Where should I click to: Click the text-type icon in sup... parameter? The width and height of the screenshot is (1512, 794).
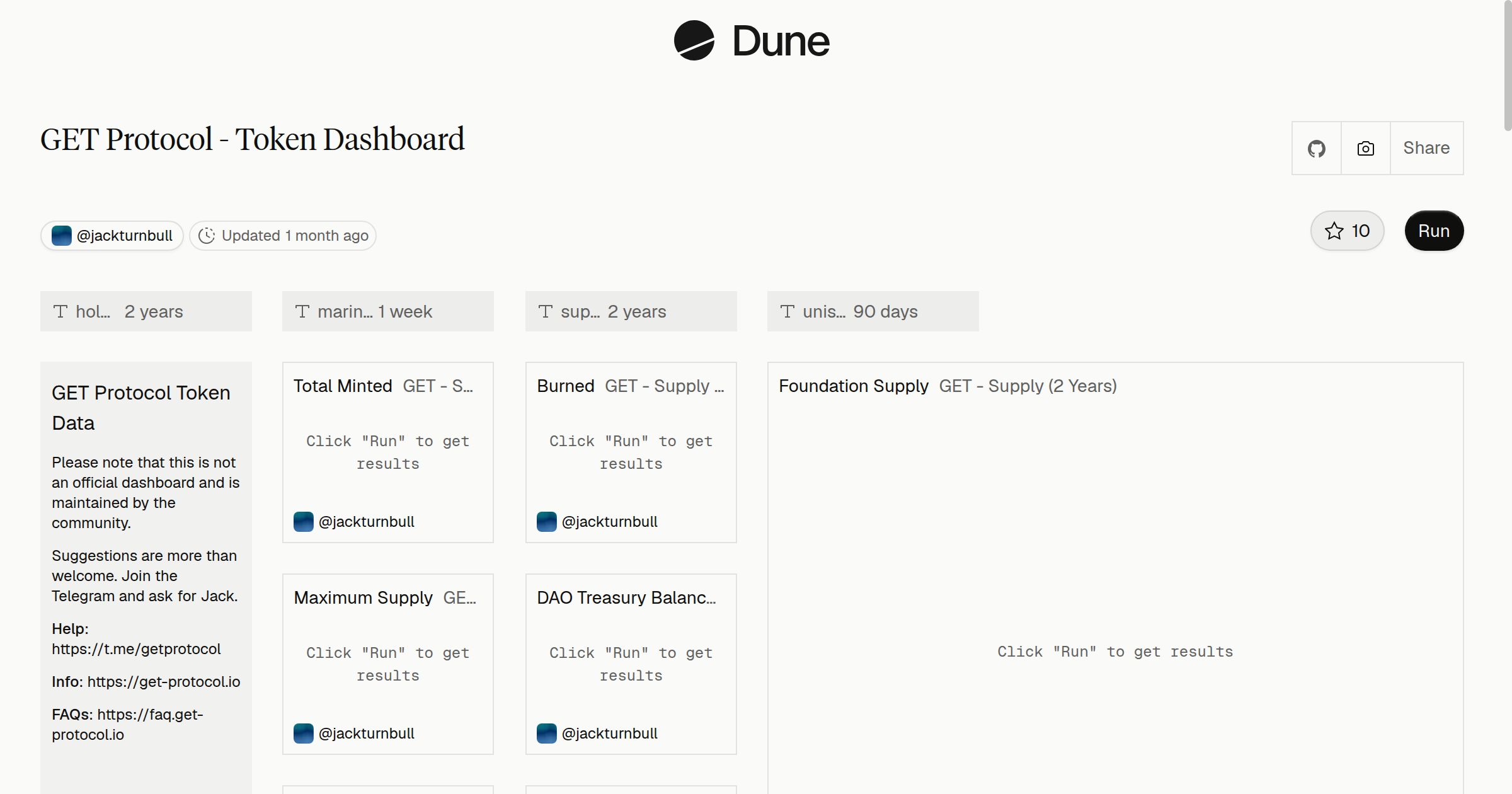click(546, 311)
